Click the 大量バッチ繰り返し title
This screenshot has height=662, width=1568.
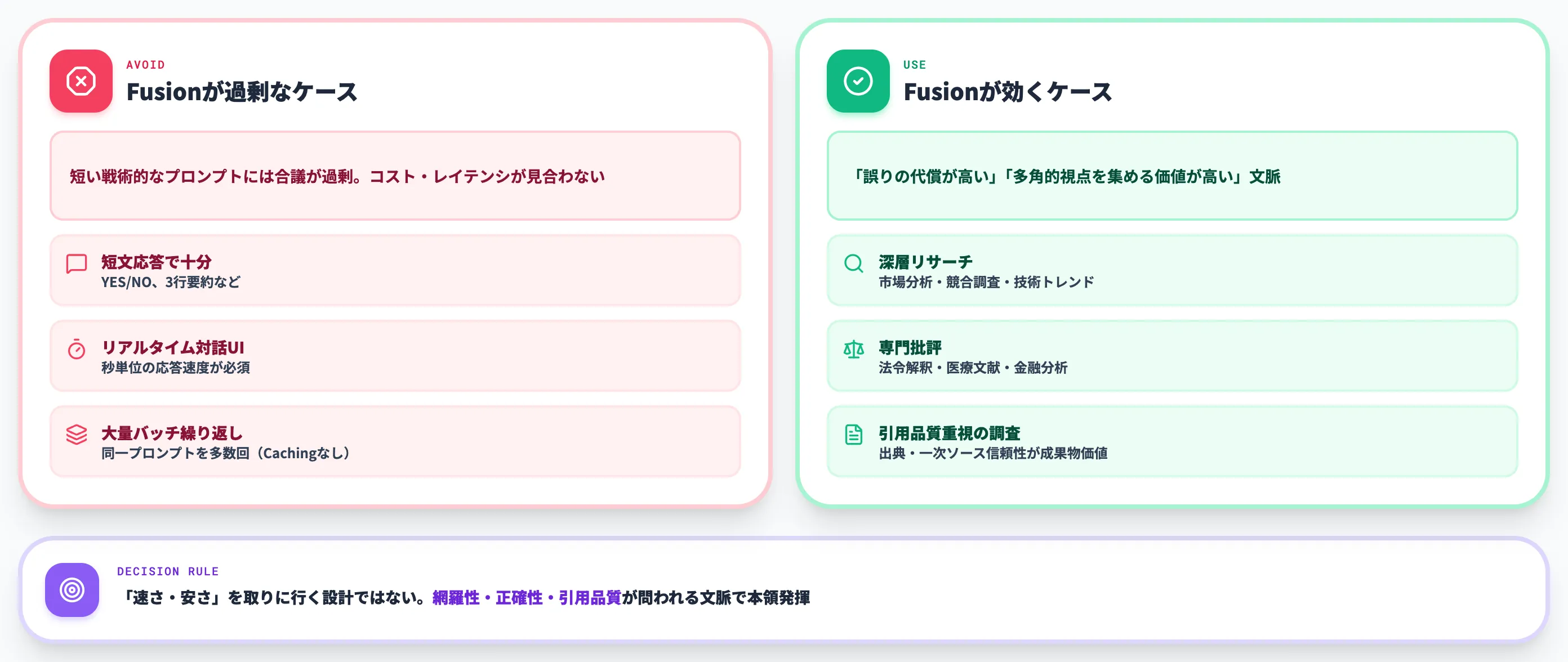(172, 433)
